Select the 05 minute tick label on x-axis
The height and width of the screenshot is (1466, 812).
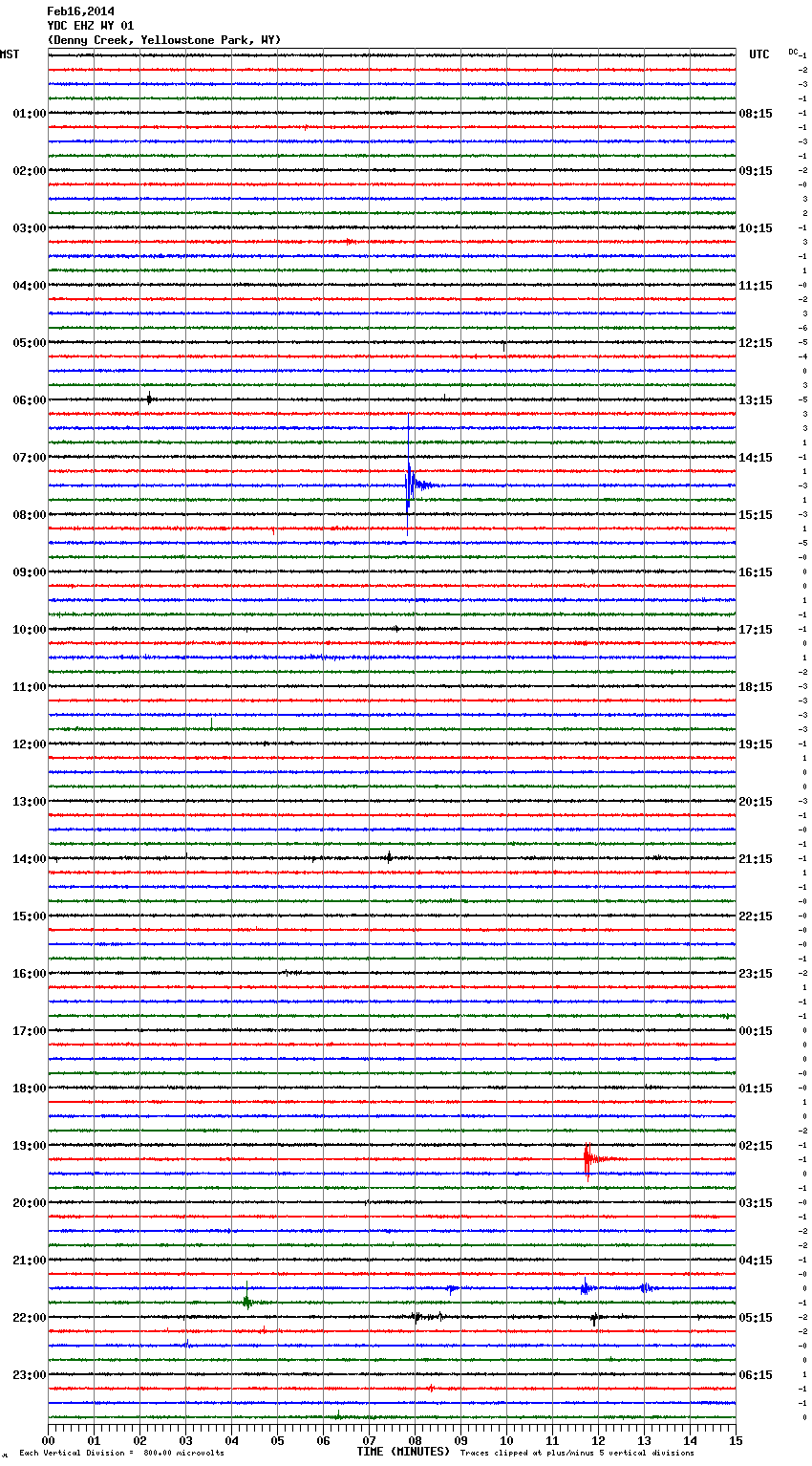tap(277, 1440)
